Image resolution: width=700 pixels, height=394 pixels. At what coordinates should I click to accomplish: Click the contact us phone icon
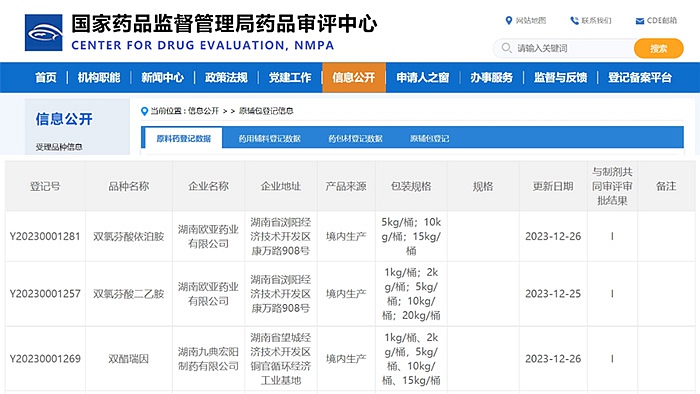(x=574, y=21)
